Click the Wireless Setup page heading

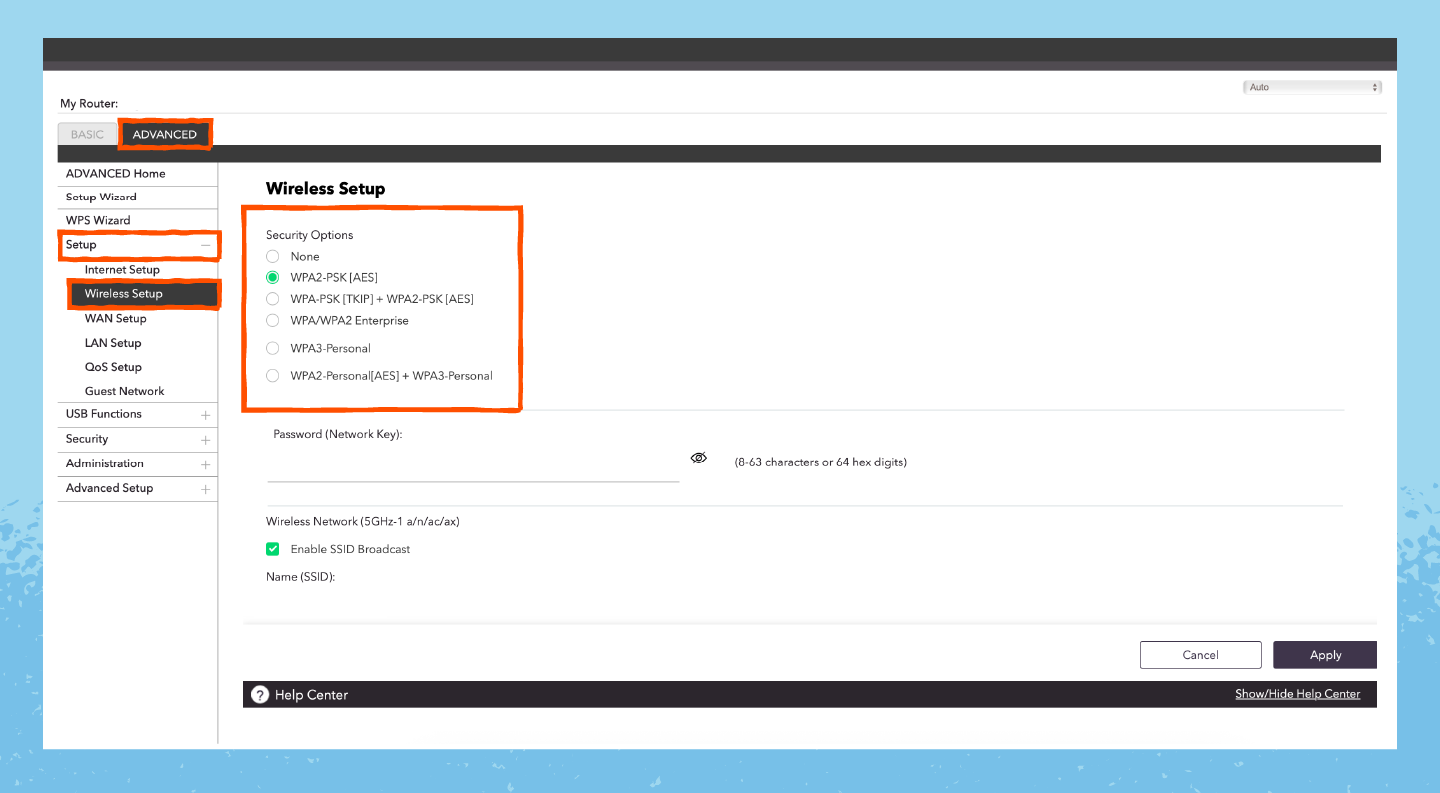point(325,188)
